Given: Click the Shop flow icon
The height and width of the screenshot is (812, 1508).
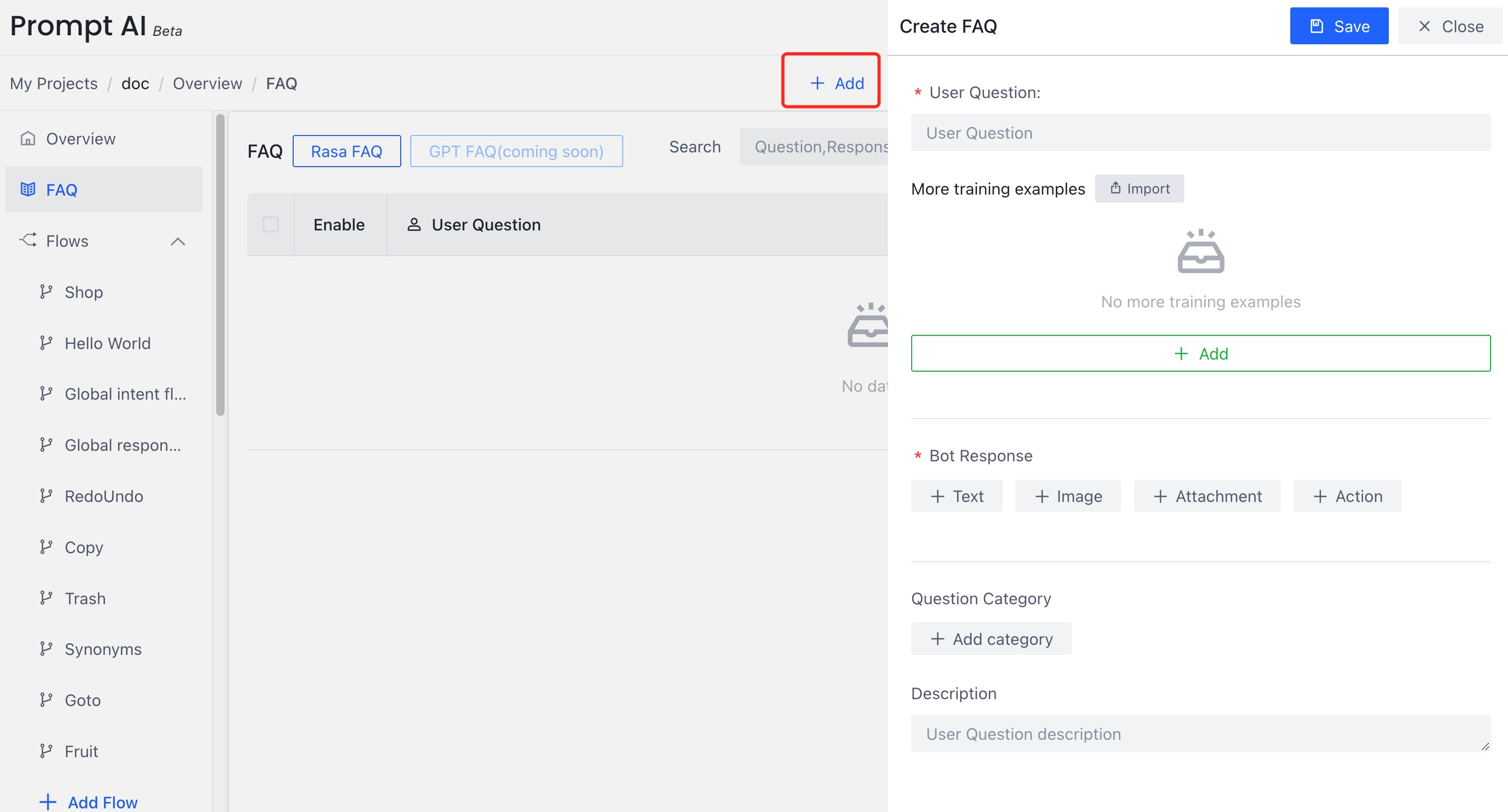Looking at the screenshot, I should pos(46,292).
